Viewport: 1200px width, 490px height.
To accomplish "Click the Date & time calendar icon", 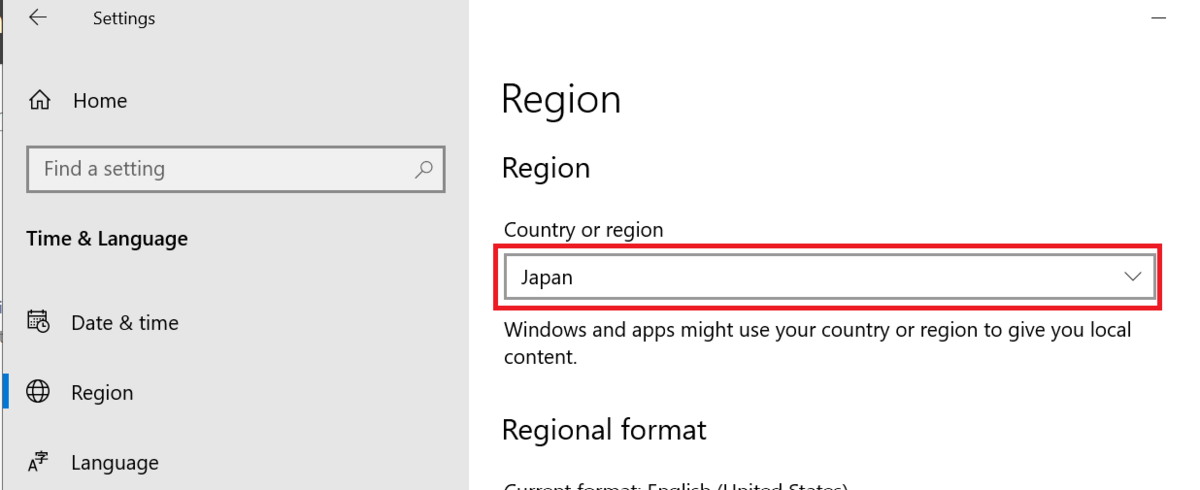I will point(39,322).
